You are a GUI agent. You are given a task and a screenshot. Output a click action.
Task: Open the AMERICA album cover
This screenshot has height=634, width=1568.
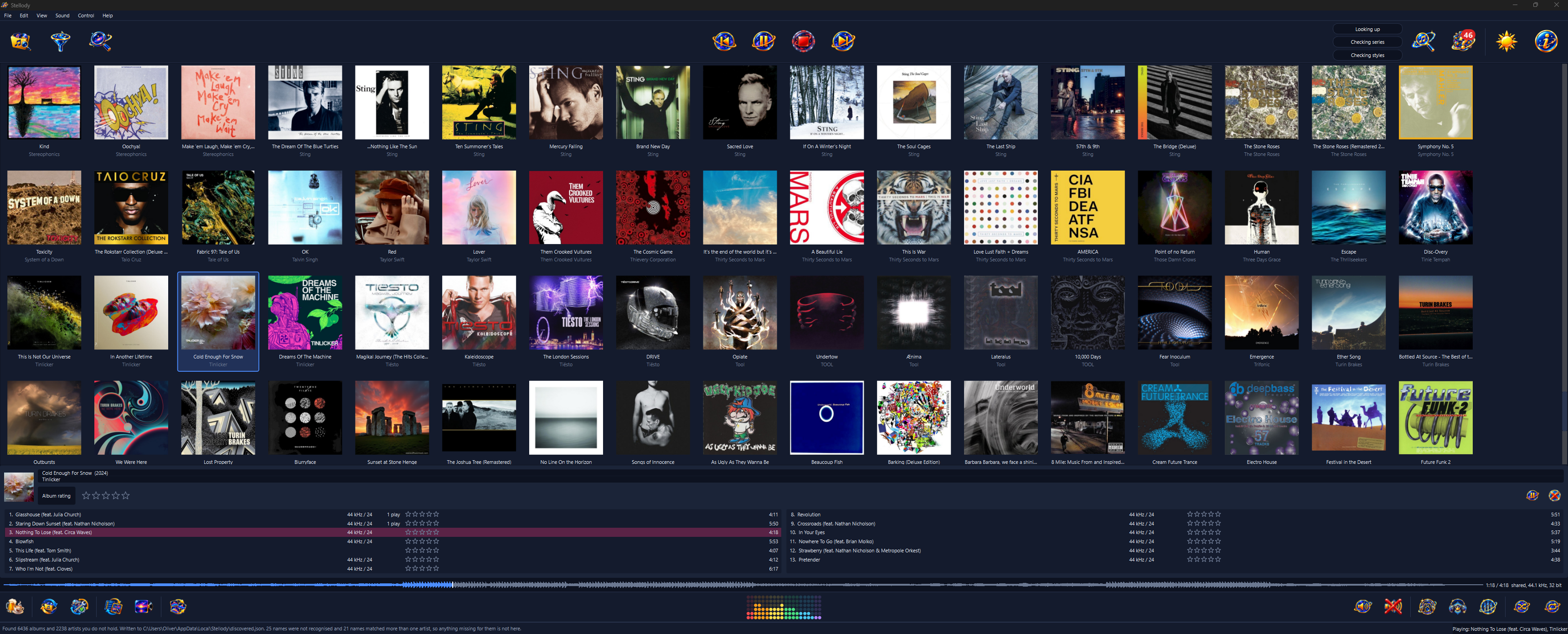point(1088,208)
